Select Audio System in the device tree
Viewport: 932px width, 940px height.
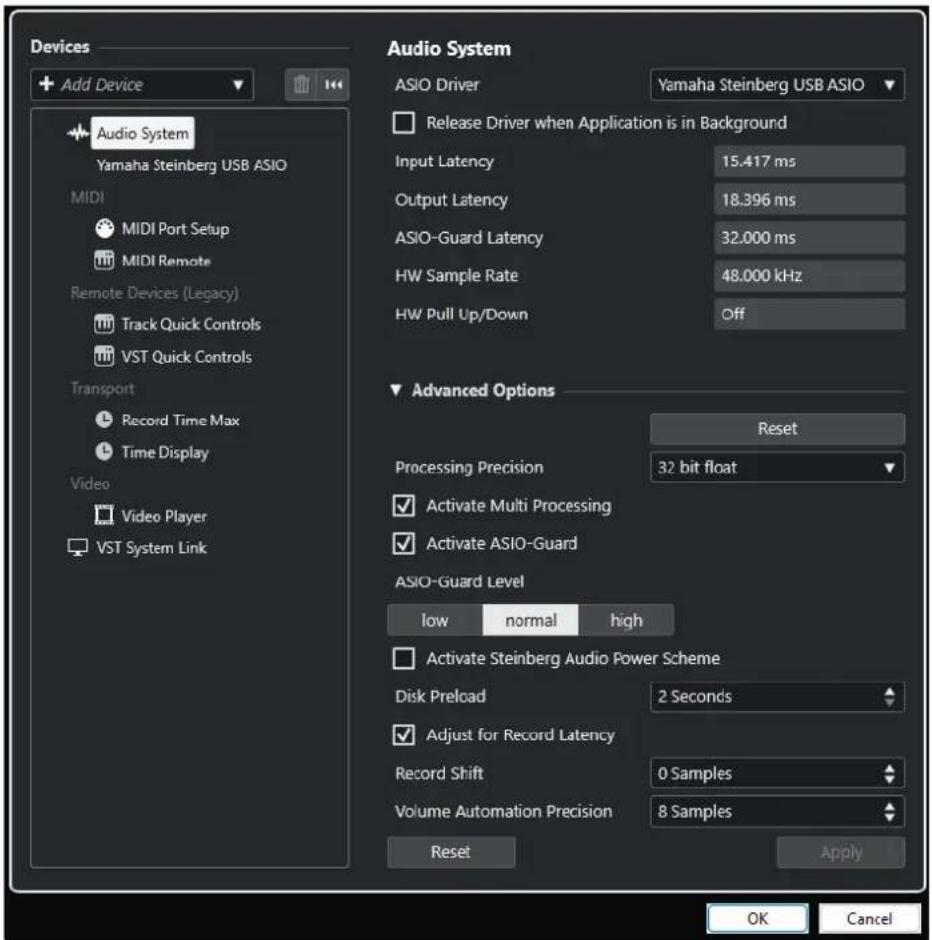coord(143,133)
